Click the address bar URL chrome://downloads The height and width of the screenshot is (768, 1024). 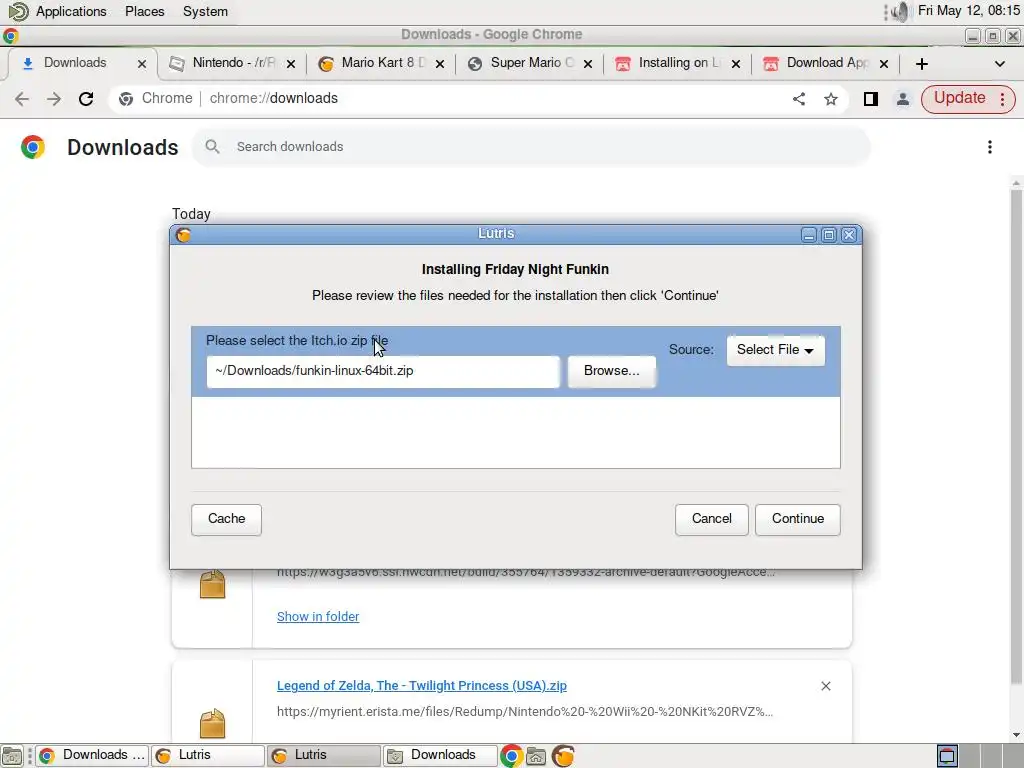(274, 99)
